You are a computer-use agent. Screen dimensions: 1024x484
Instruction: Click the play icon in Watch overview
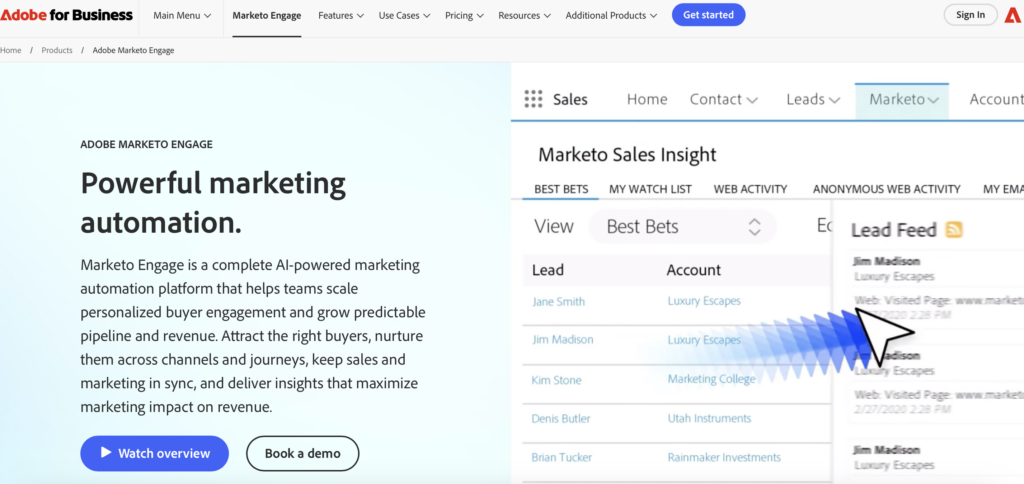pyautogui.click(x=103, y=453)
